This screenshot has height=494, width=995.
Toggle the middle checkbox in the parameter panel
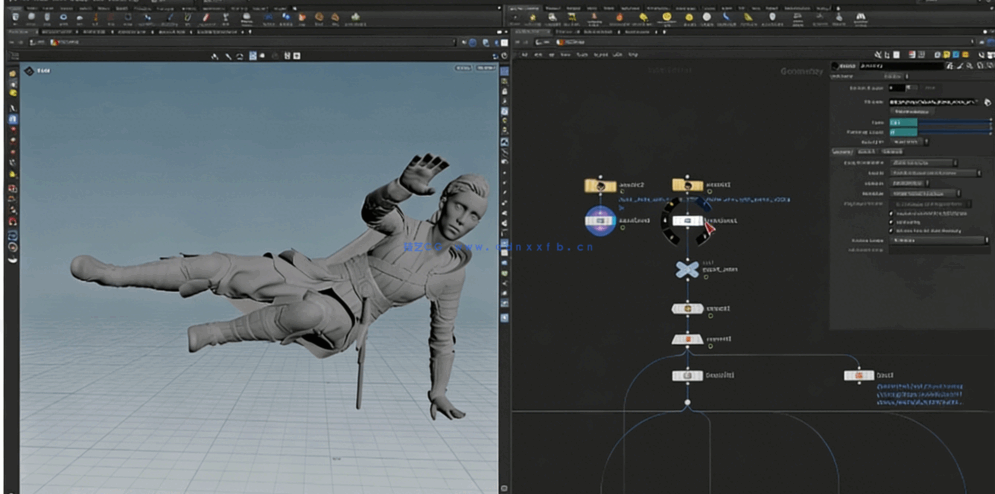tap(891, 222)
